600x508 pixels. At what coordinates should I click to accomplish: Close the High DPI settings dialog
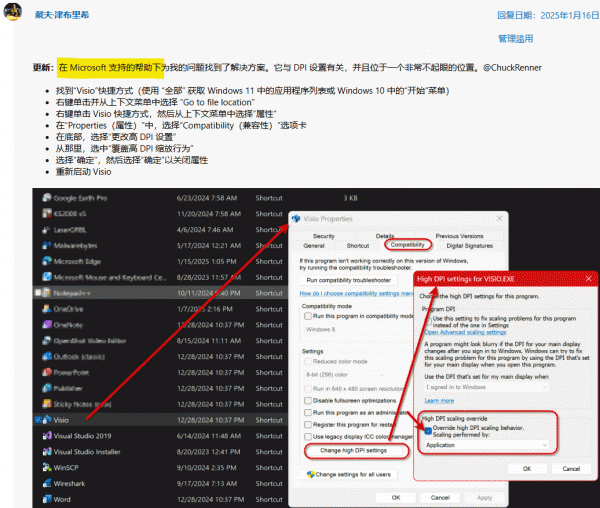589,279
